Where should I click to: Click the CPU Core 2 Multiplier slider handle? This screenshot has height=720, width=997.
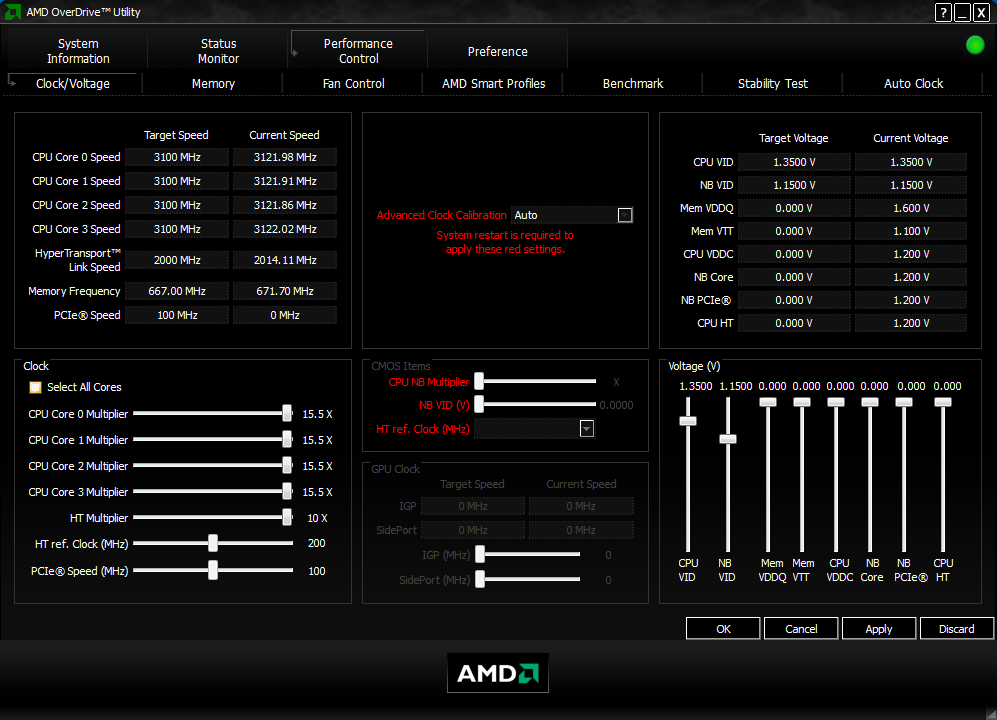click(x=287, y=466)
